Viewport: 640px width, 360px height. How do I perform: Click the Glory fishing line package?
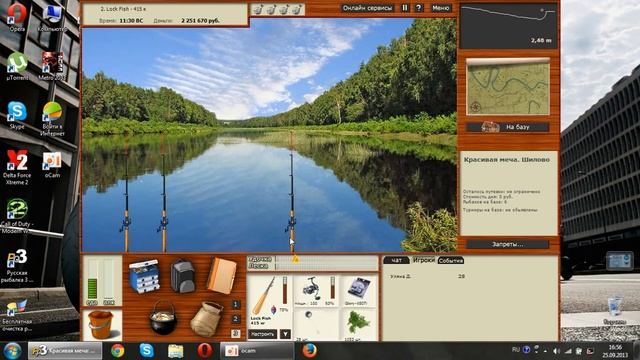(358, 289)
